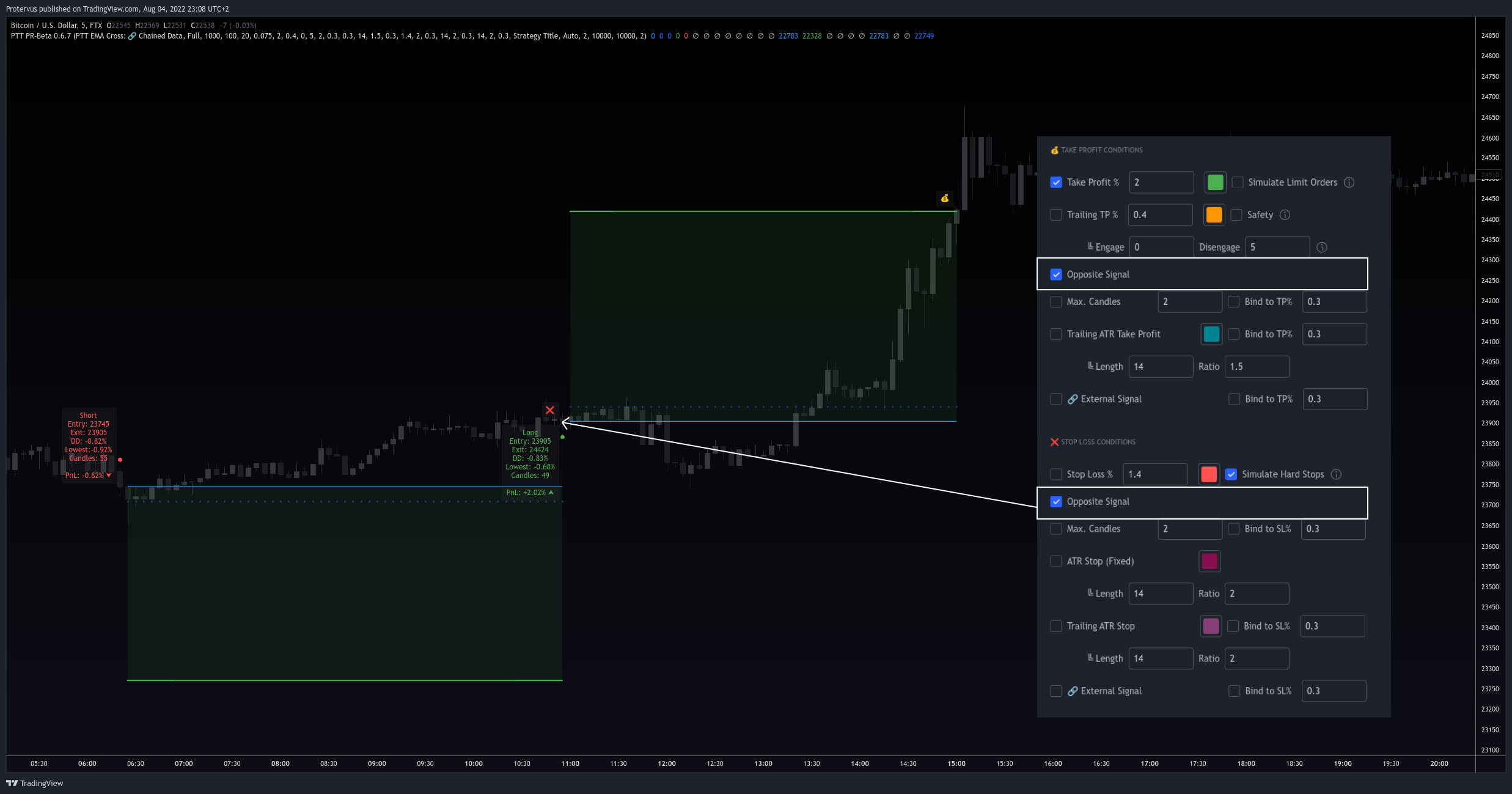This screenshot has width=1512, height=794.
Task: Enable Simulate Limit Orders checkbox
Action: (1238, 182)
